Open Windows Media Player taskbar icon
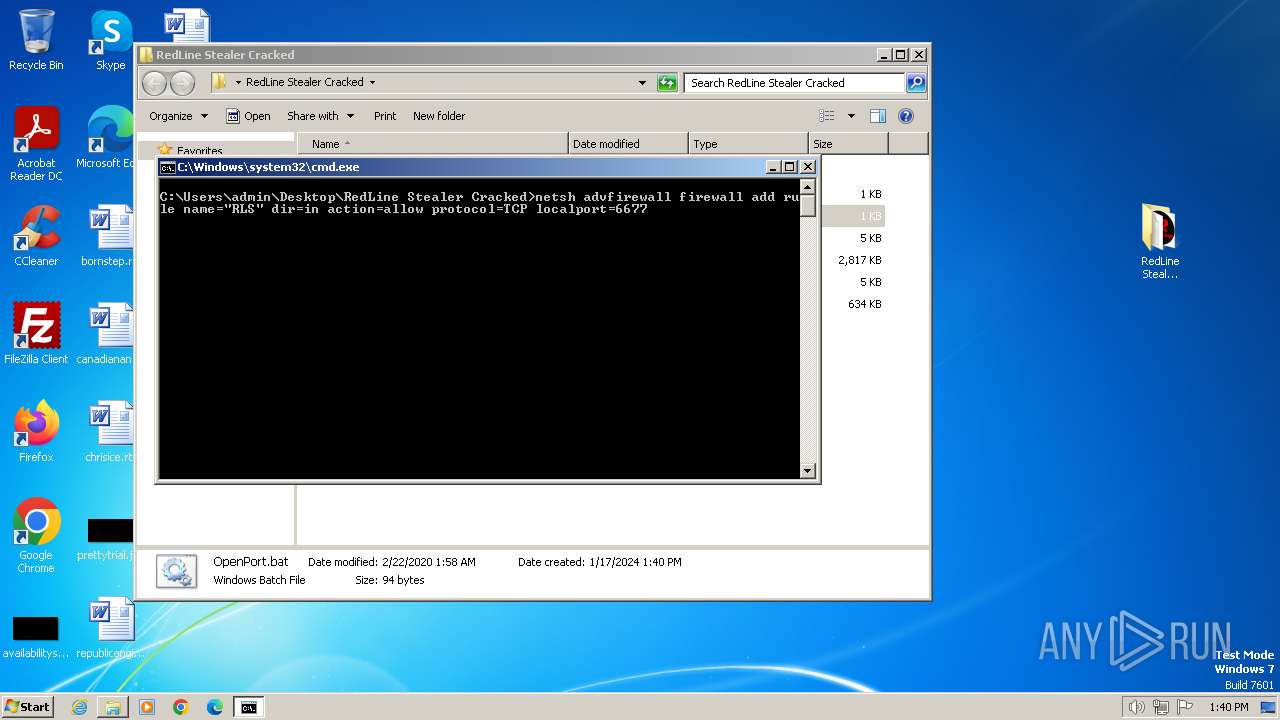This screenshot has width=1280, height=720. [x=147, y=707]
